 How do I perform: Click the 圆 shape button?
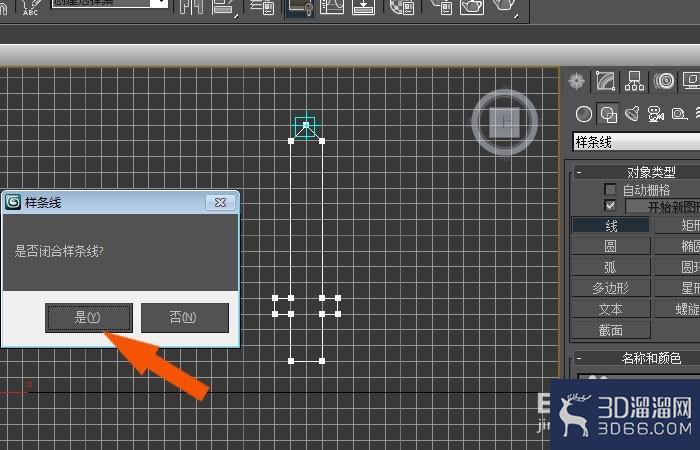point(611,246)
